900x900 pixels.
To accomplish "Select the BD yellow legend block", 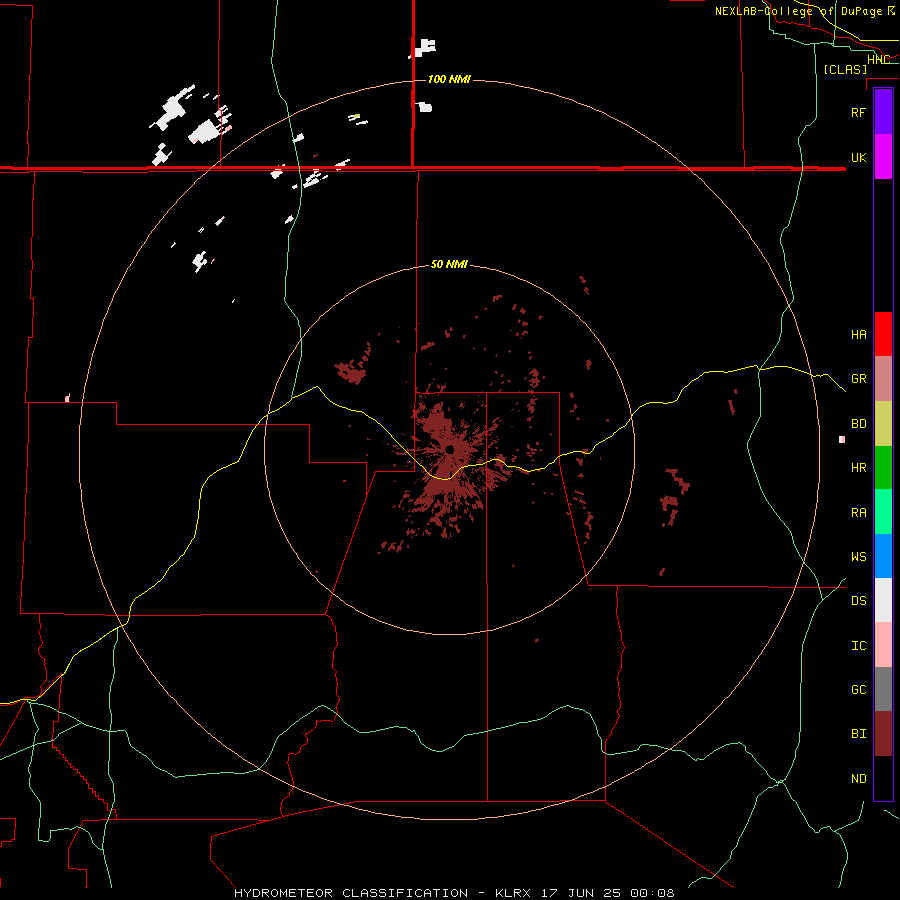I will [883, 424].
